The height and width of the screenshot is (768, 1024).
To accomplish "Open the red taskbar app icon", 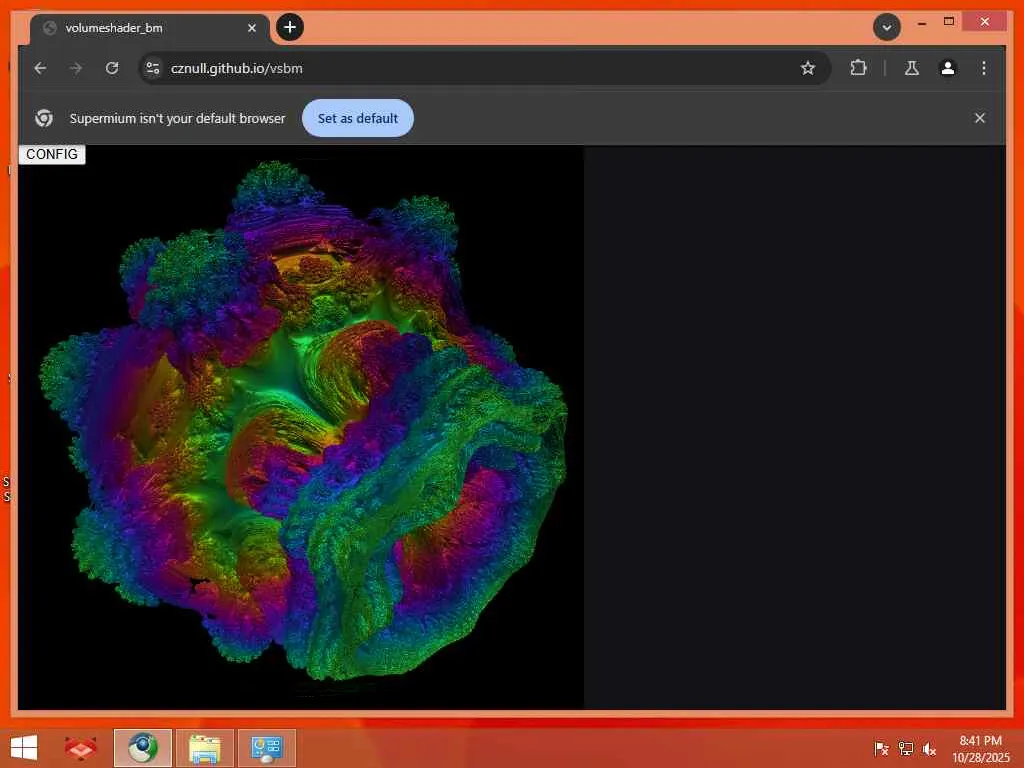I will click(x=81, y=748).
